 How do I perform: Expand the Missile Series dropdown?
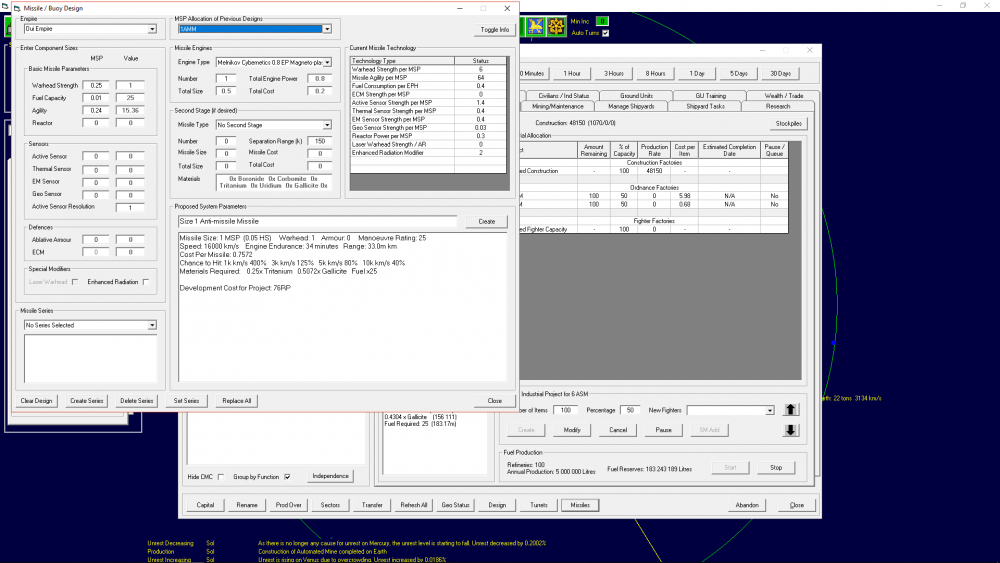pyautogui.click(x=152, y=325)
